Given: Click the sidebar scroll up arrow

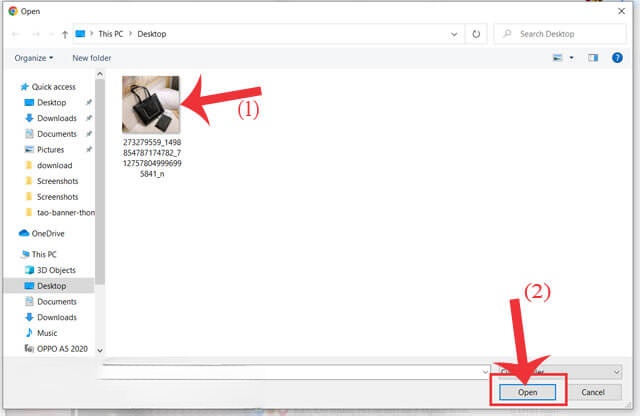Looking at the screenshot, I should (x=100, y=74).
